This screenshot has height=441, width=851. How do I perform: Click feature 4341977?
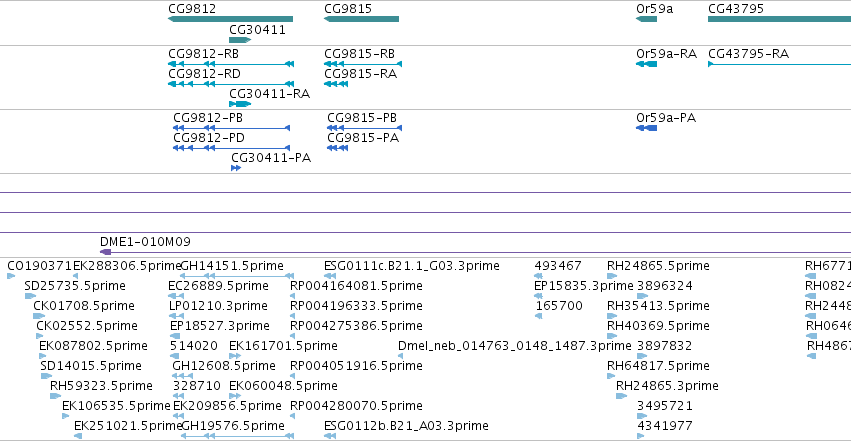coord(665,426)
